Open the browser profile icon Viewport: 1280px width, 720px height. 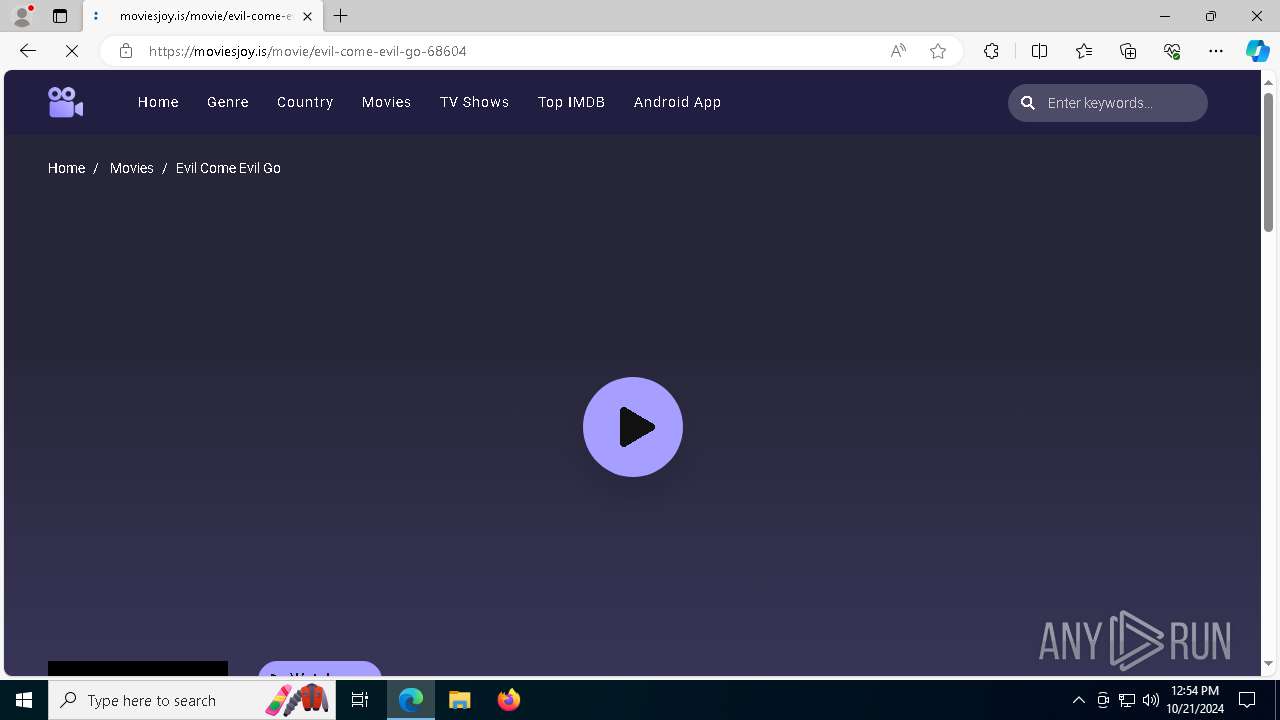point(21,16)
